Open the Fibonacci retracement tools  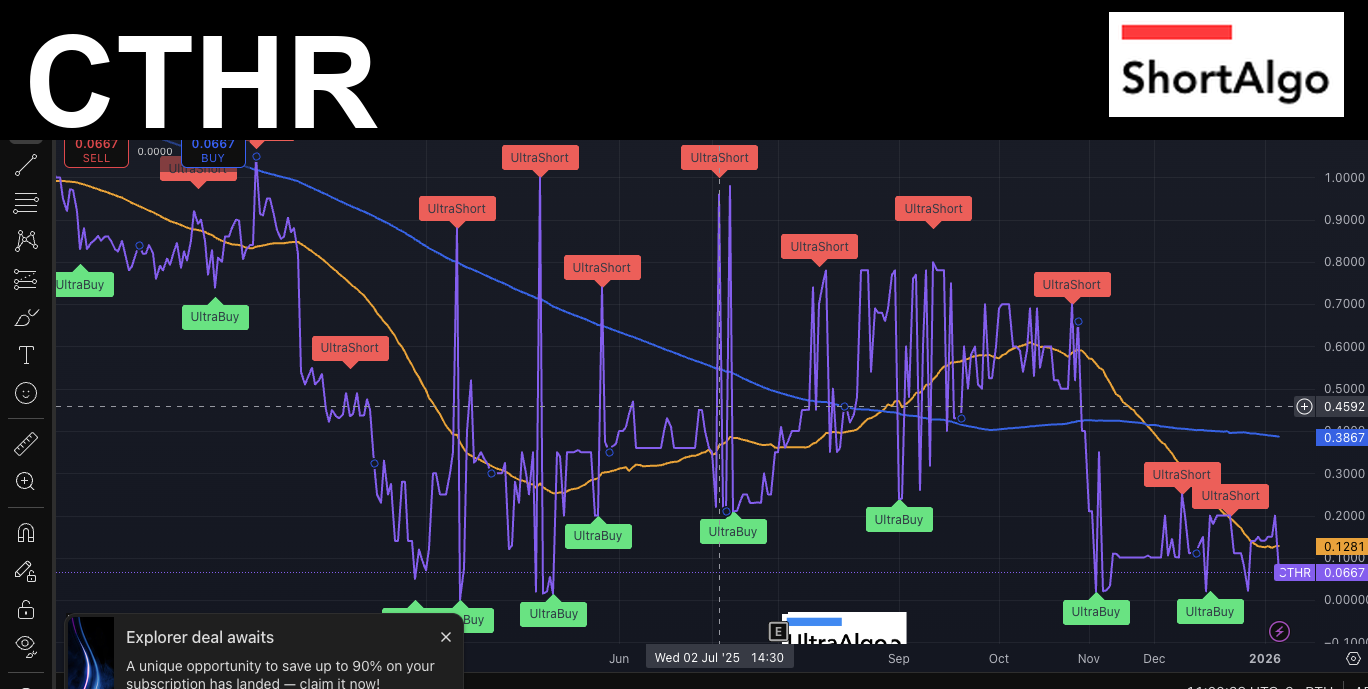[26, 203]
